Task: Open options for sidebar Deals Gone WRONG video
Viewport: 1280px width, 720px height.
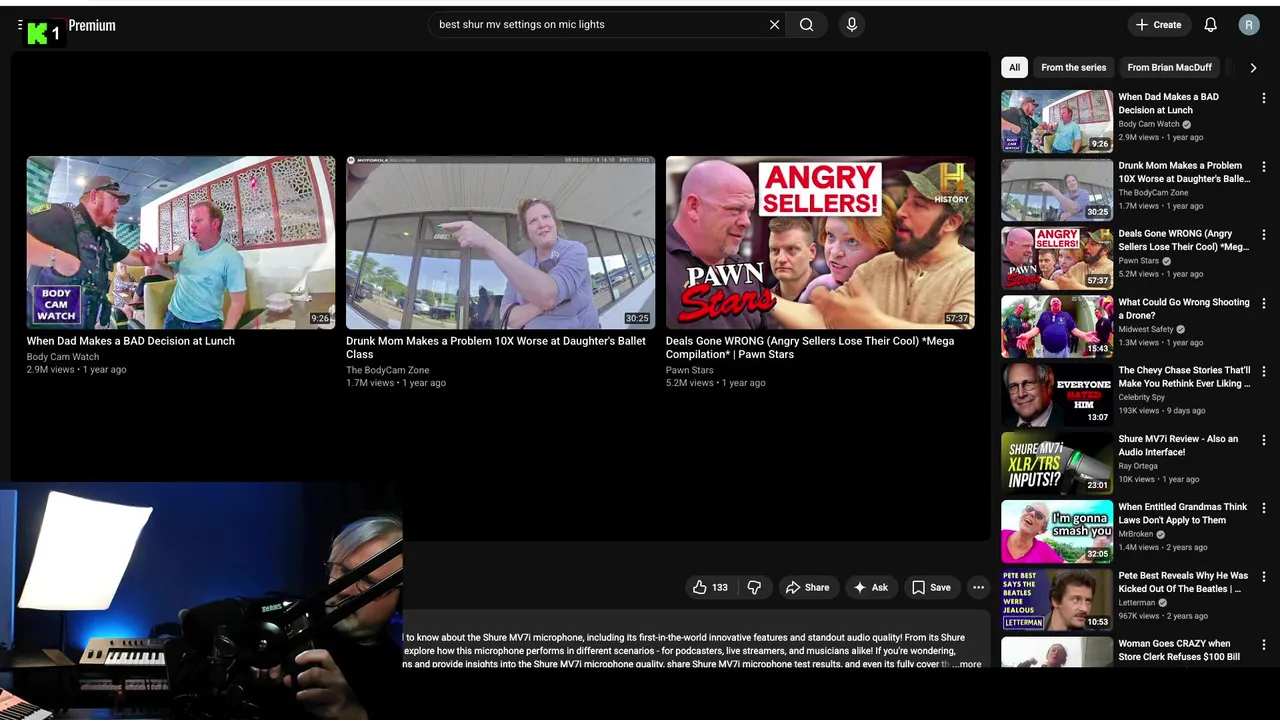Action: point(1264,235)
